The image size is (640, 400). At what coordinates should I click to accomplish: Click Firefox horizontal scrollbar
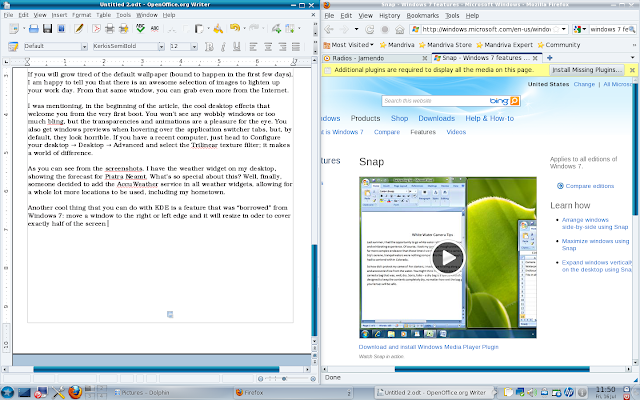pyautogui.click(x=492, y=369)
